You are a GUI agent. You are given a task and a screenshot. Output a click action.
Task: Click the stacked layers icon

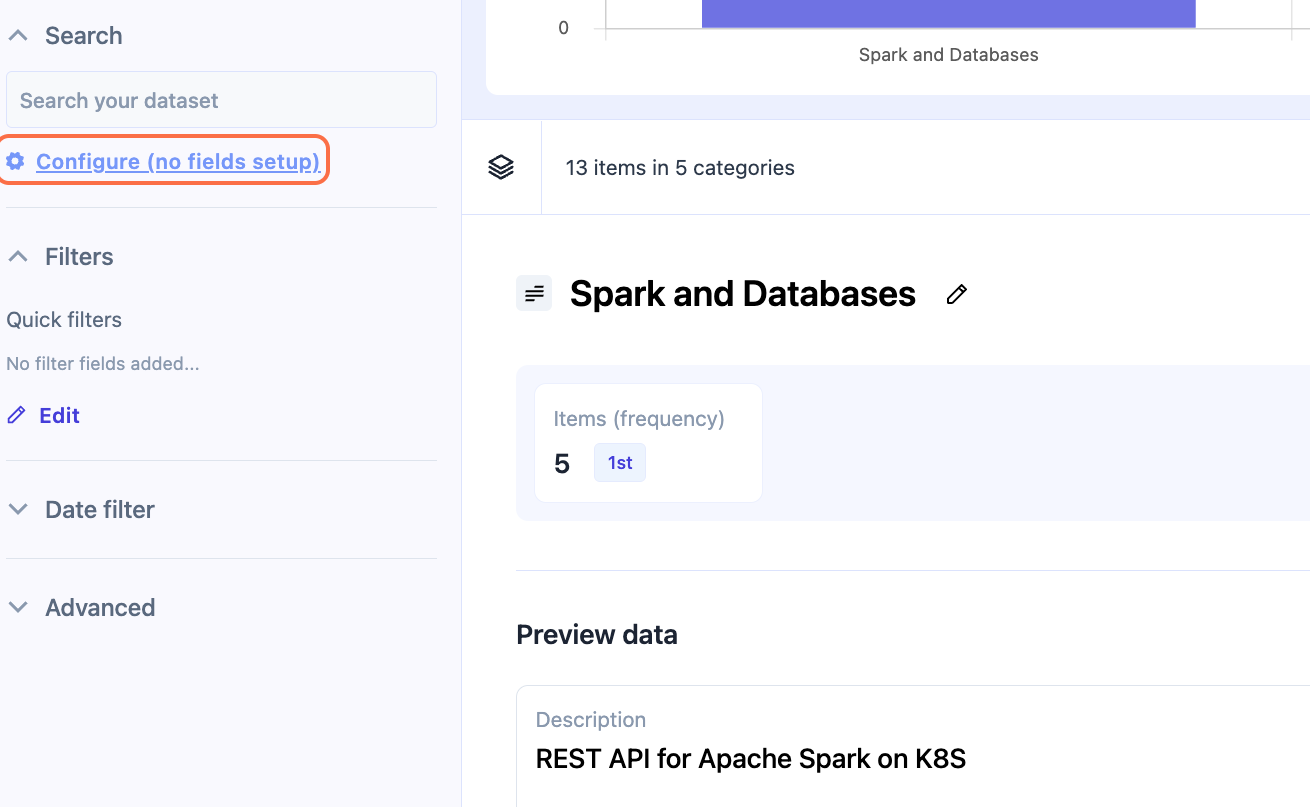click(x=501, y=167)
